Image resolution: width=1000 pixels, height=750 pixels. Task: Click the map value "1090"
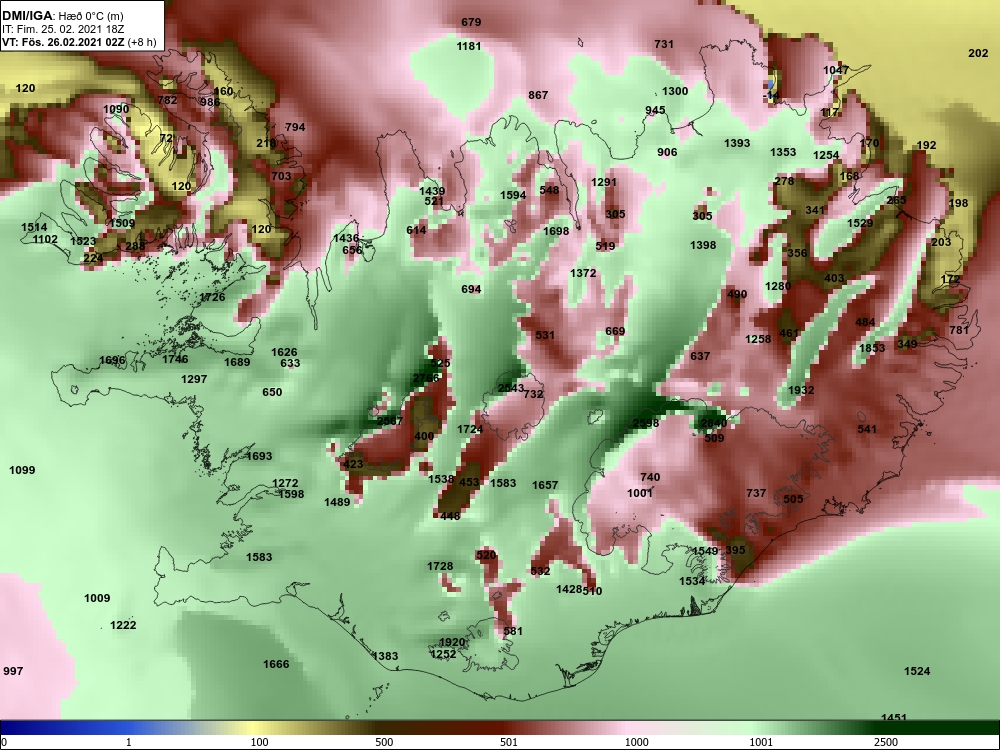pyautogui.click(x=116, y=110)
